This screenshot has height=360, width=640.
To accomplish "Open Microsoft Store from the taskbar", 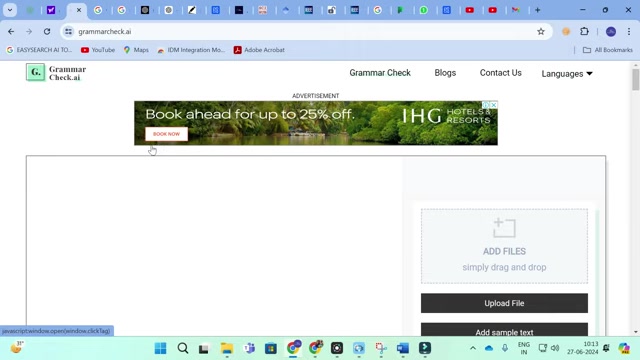I will point(271,348).
